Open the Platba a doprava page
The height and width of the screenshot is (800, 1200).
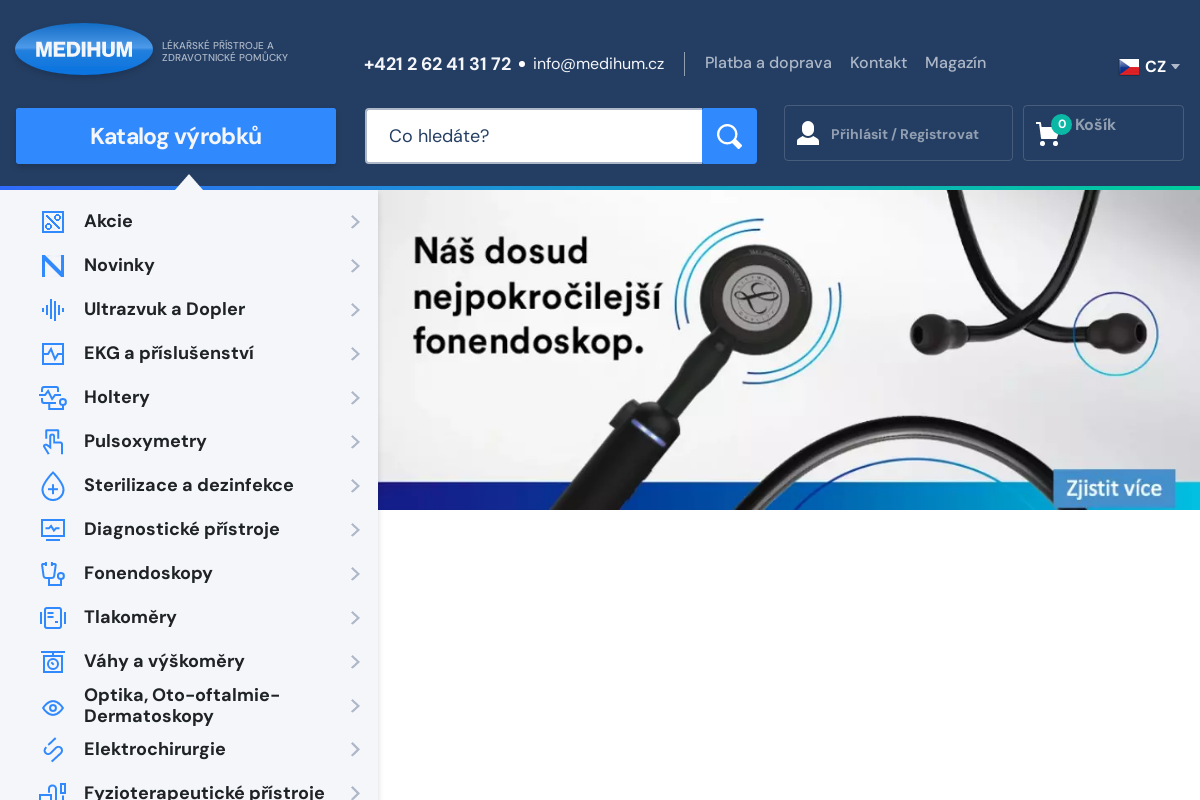pos(768,62)
